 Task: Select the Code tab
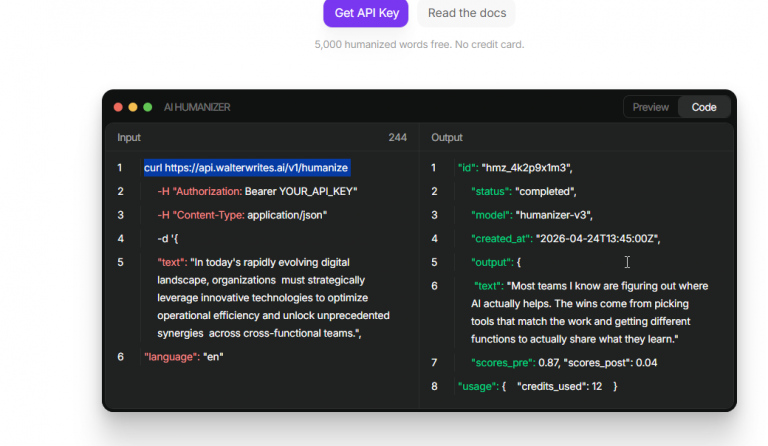click(x=703, y=107)
